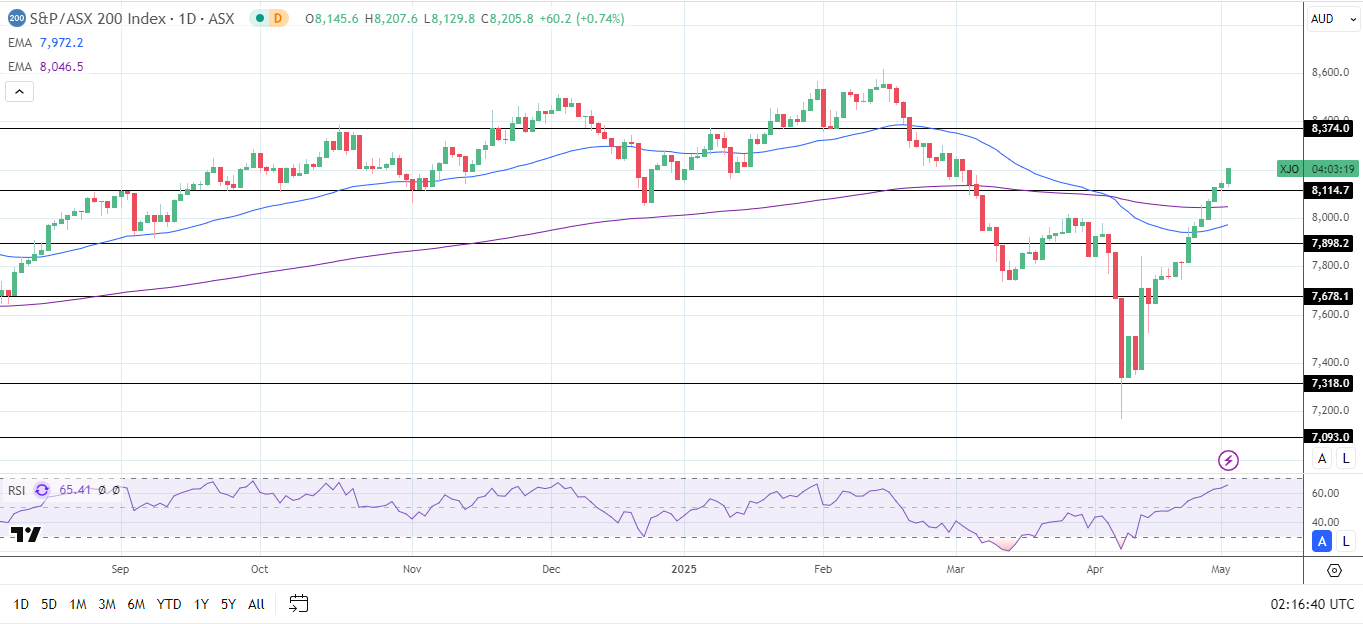Click the May label on time axis
The image size is (1363, 624).
click(x=1221, y=569)
